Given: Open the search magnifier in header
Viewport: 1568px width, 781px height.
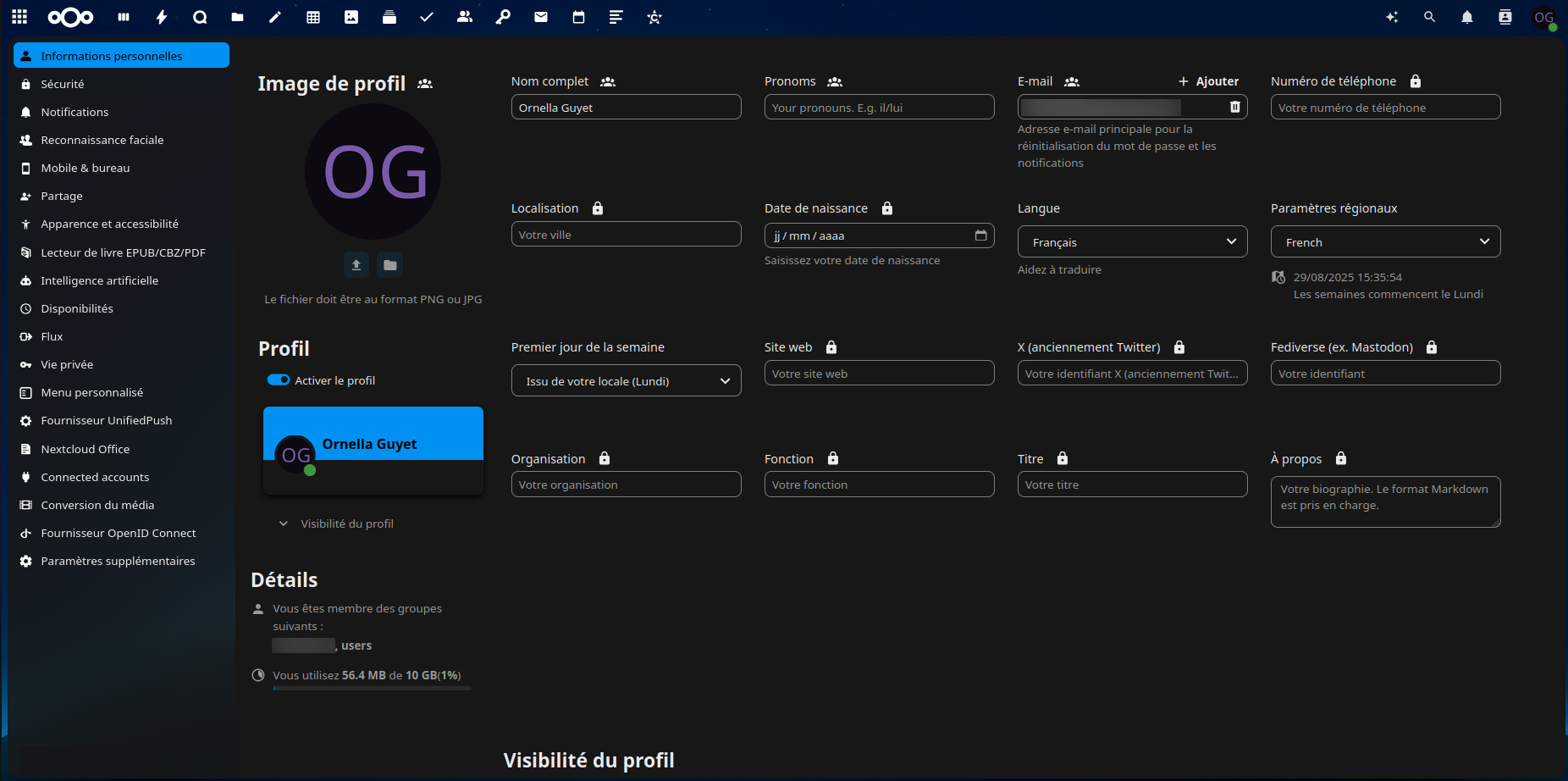Looking at the screenshot, I should coord(1429,17).
